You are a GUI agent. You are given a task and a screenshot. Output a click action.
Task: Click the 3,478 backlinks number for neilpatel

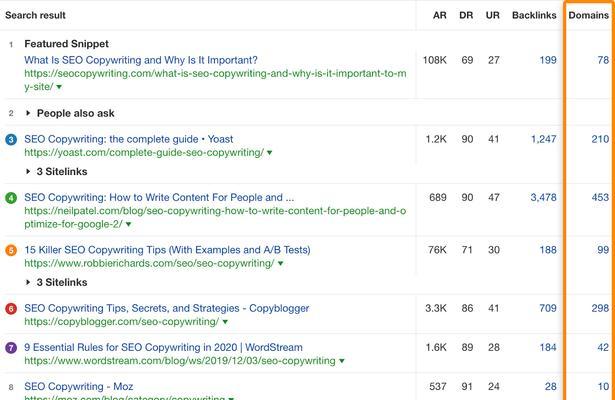tap(543, 198)
